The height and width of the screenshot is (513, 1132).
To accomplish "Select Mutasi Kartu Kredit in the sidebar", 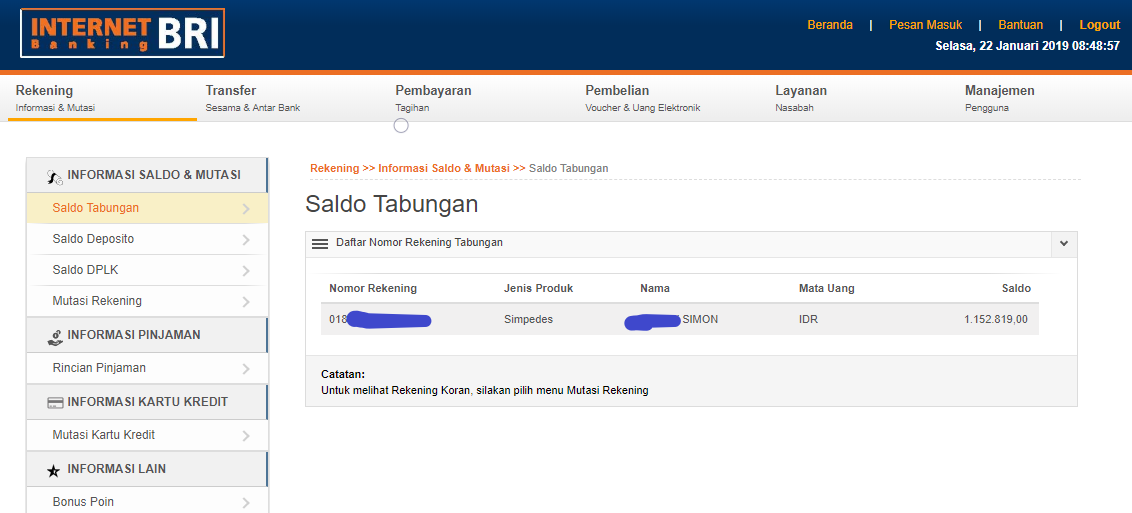I will (147, 435).
